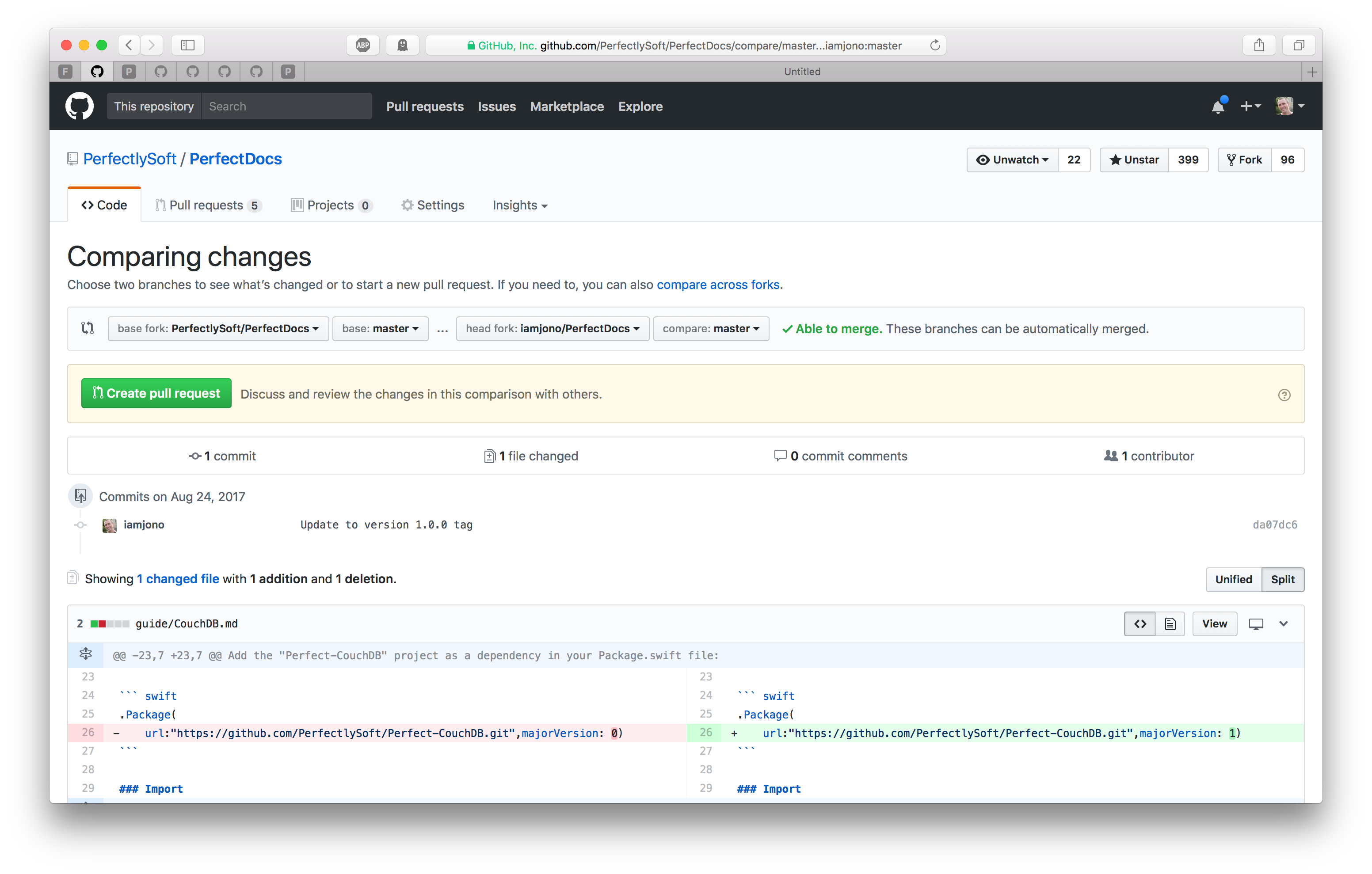Image resolution: width=1372 pixels, height=874 pixels.
Task: Open notifications via the bell icon
Action: pos(1218,106)
